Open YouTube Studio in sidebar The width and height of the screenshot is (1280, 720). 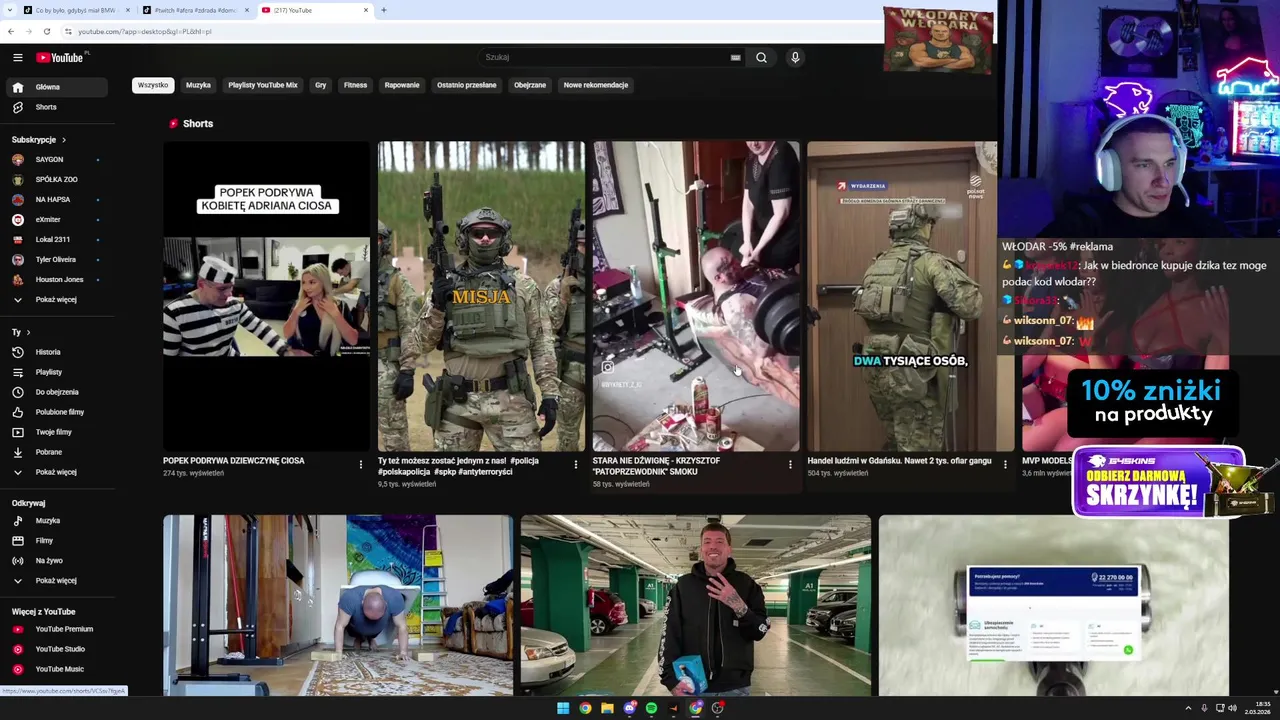(x=55, y=649)
